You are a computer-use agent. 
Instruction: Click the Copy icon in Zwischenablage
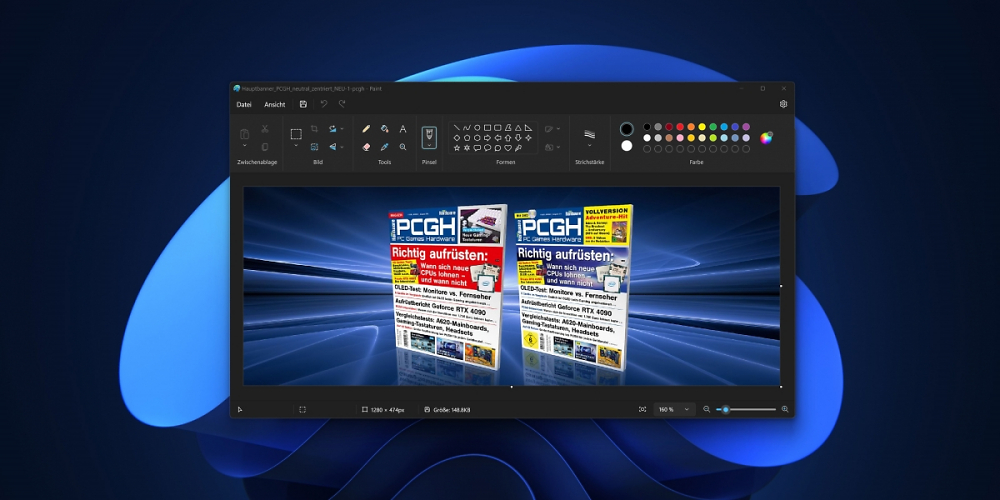(265, 147)
